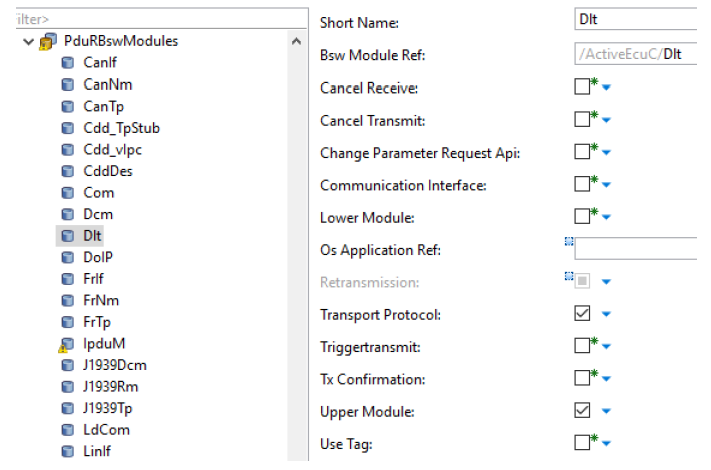Click the FrNm module icon

click(x=68, y=300)
